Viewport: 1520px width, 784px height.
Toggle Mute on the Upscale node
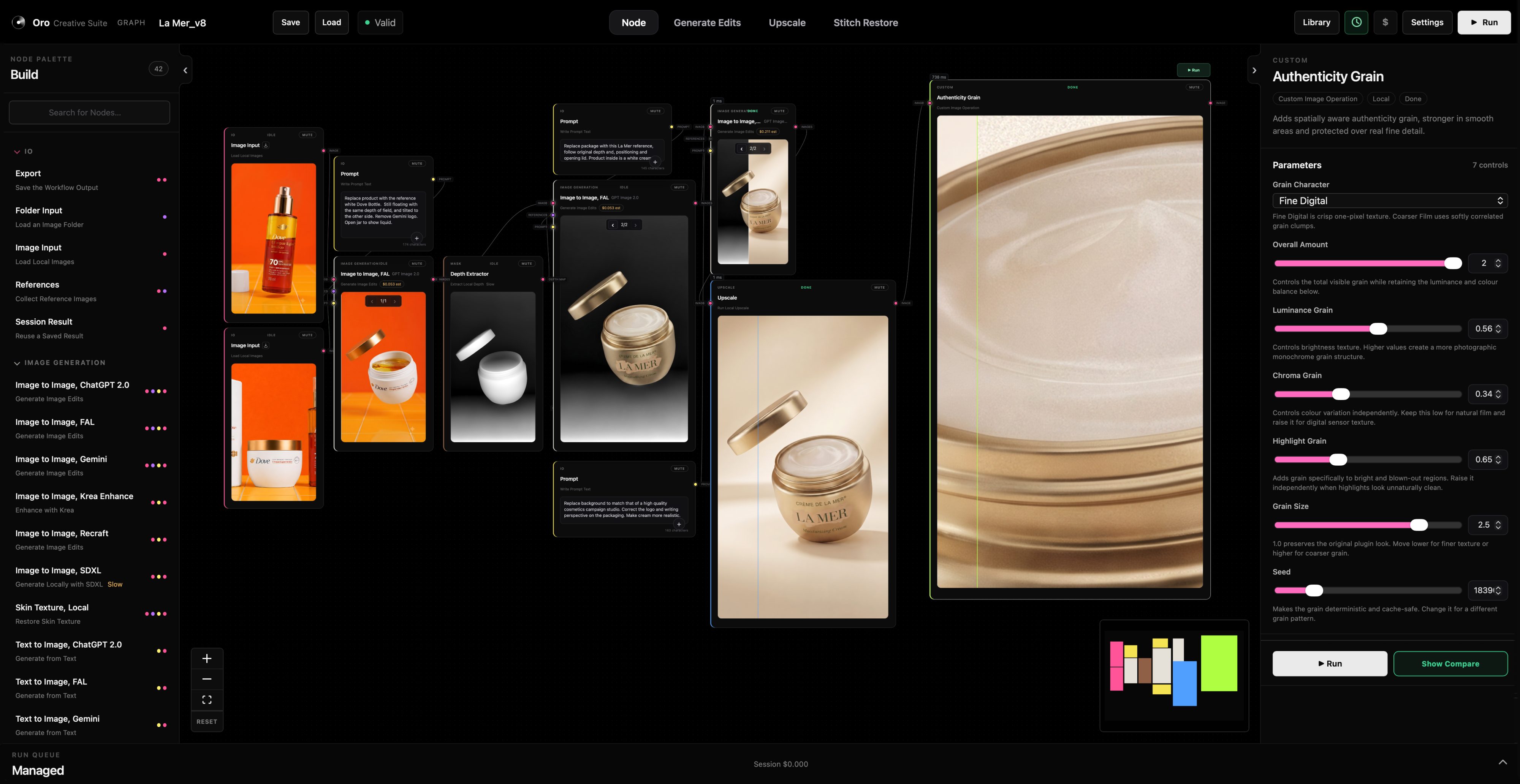coord(879,287)
